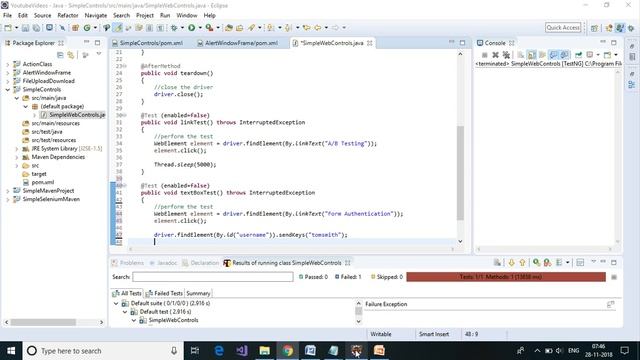Expand the FileUploadDownload project
This screenshot has height=360, width=640.
point(8,81)
